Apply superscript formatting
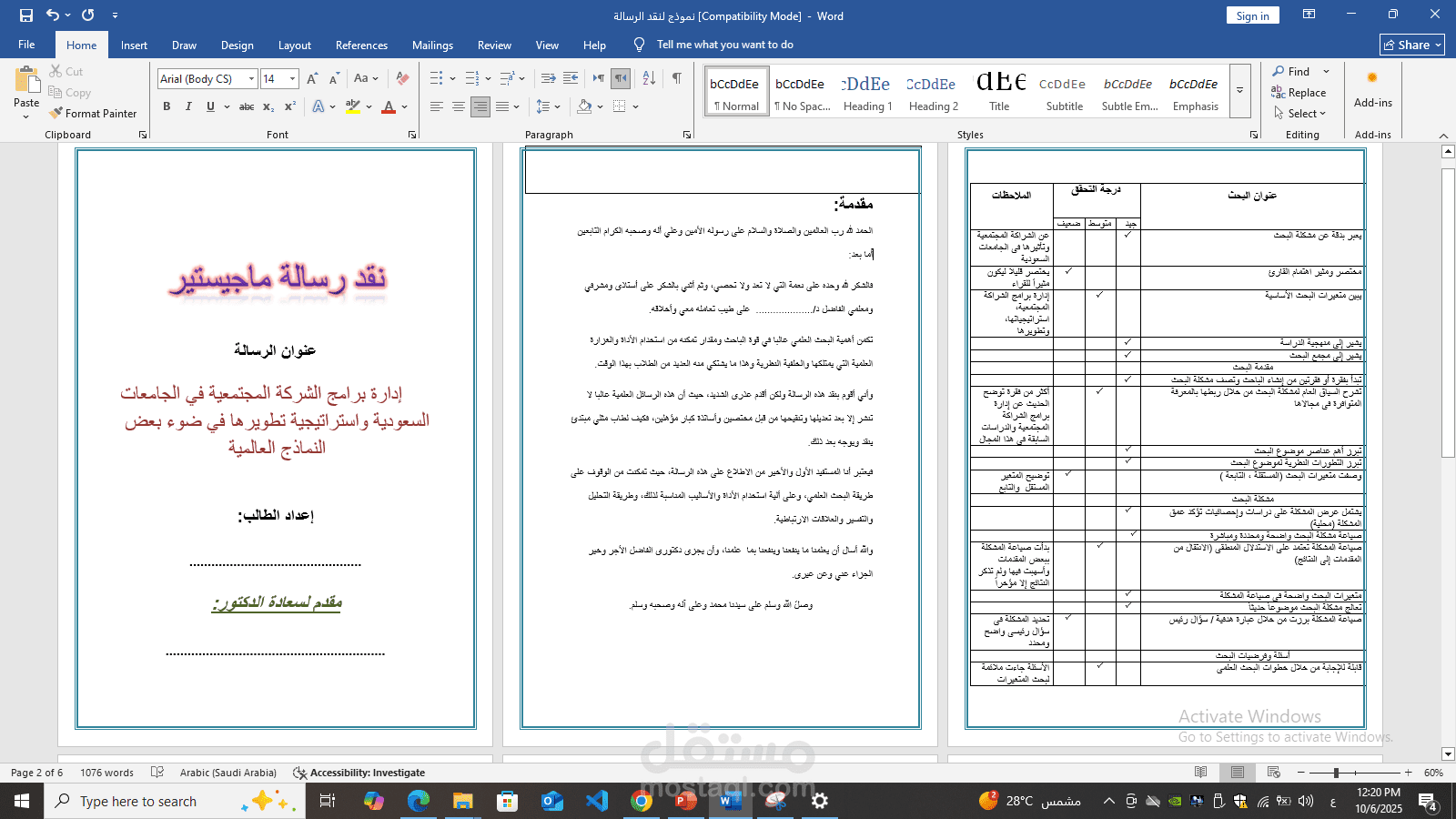This screenshot has height=819, width=1456. (x=290, y=106)
